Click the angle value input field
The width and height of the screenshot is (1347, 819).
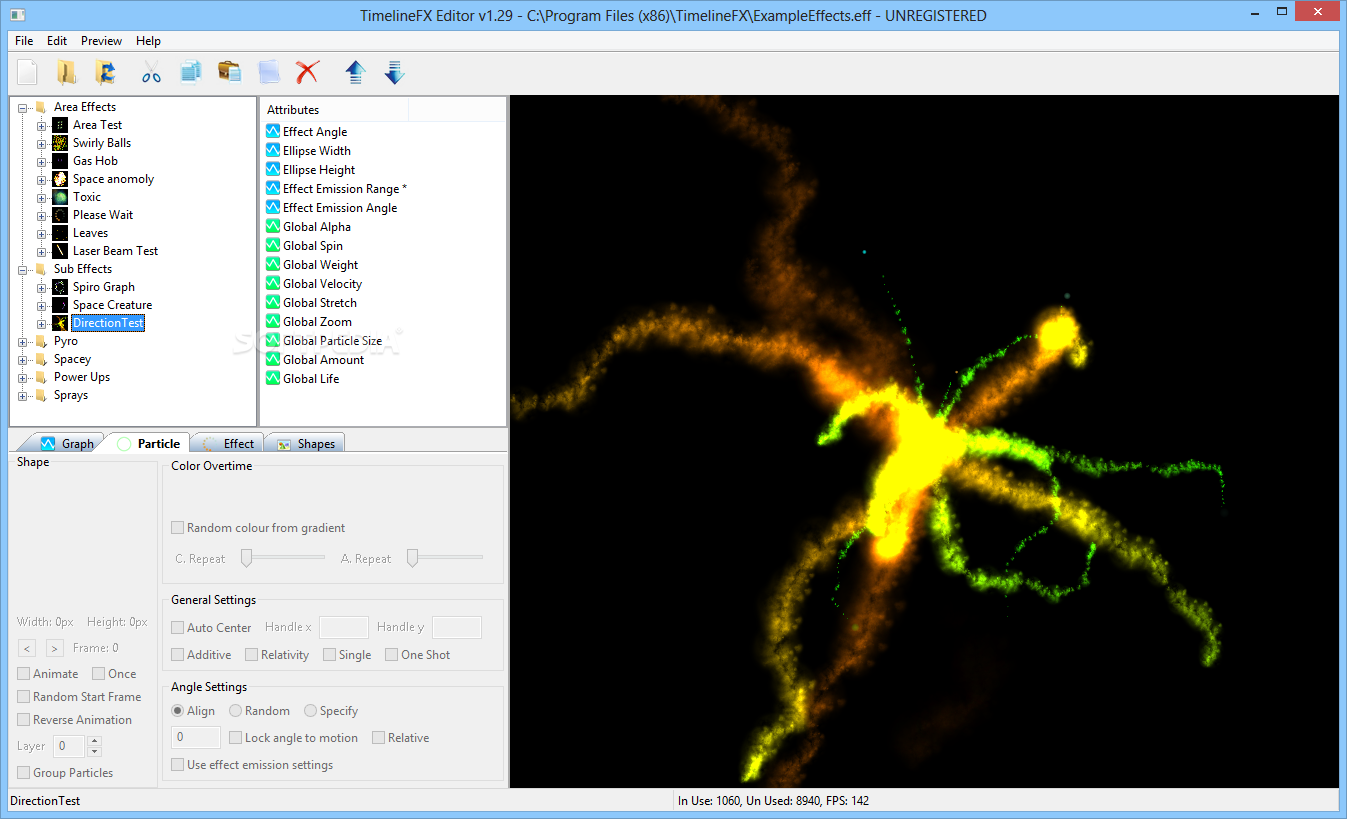(x=196, y=738)
